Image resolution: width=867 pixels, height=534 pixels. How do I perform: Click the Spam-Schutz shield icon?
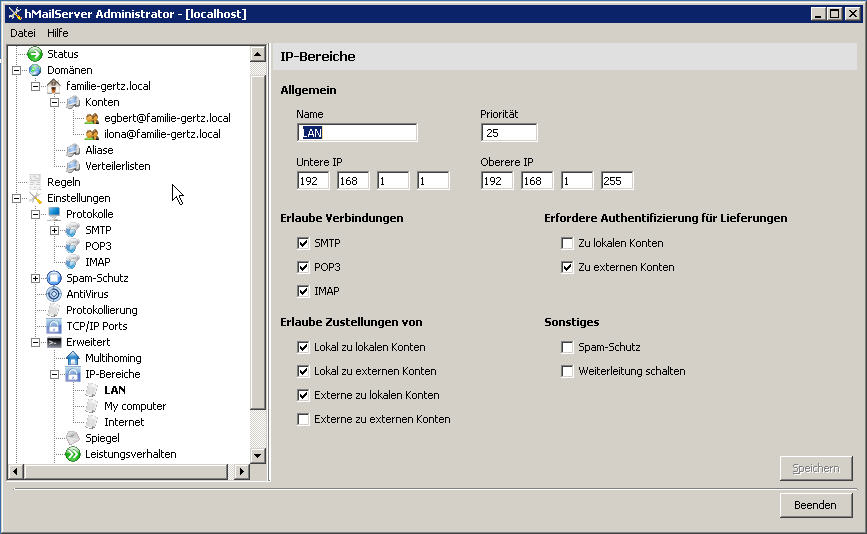pos(54,278)
